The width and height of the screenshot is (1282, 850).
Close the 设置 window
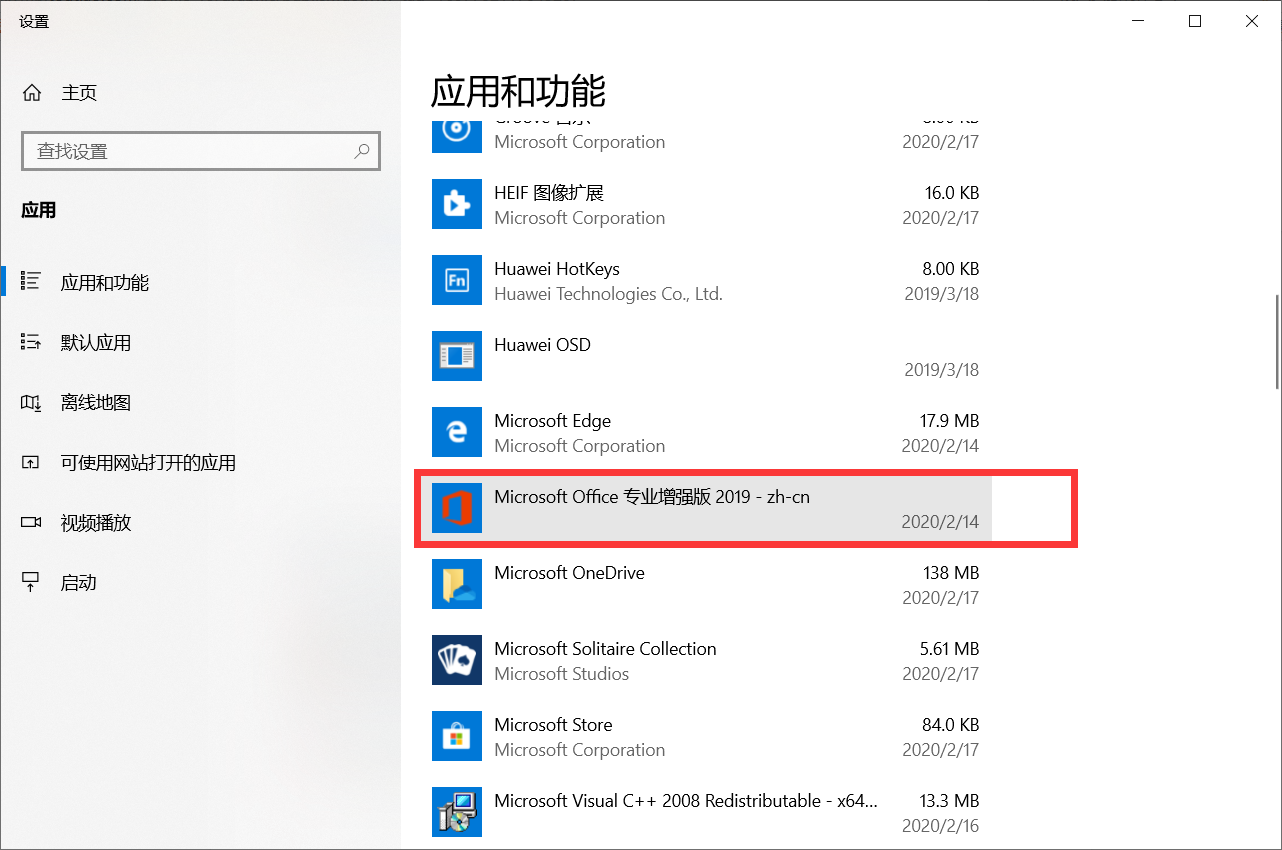point(1253,21)
